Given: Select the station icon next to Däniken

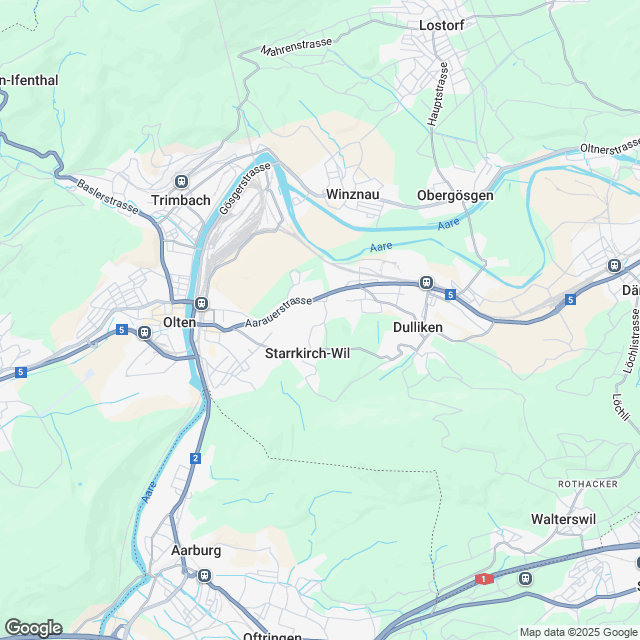Looking at the screenshot, I should [614, 266].
